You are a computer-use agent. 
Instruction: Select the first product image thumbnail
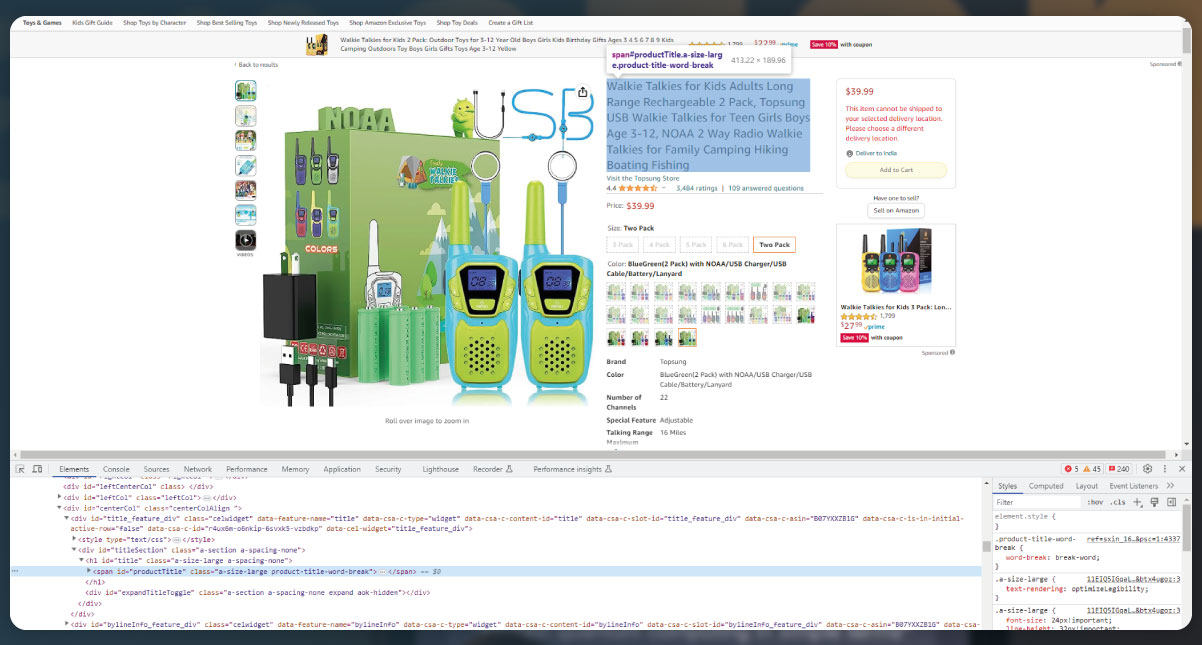pos(245,90)
